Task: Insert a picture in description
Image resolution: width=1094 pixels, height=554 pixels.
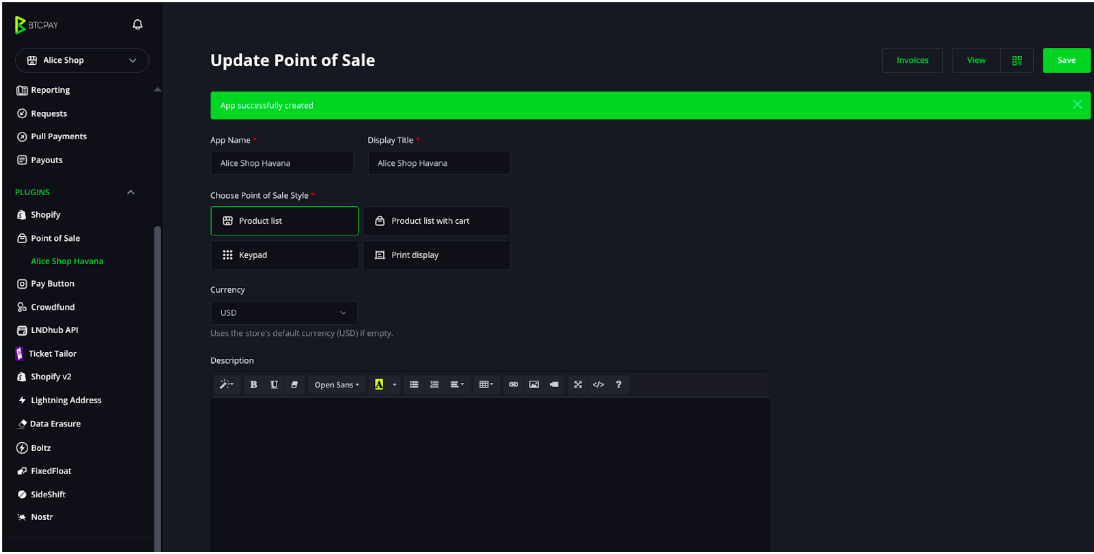Action: tap(534, 384)
